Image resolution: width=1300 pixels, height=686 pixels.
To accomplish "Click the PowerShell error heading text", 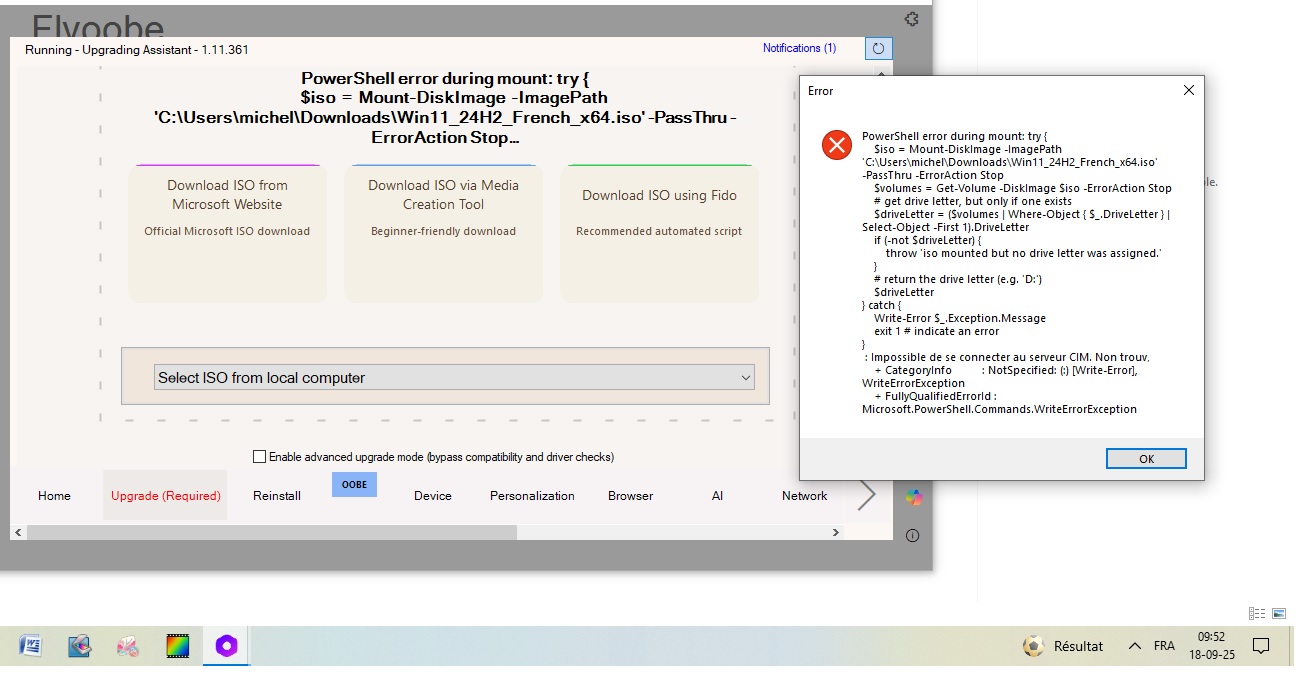I will pos(445,108).
